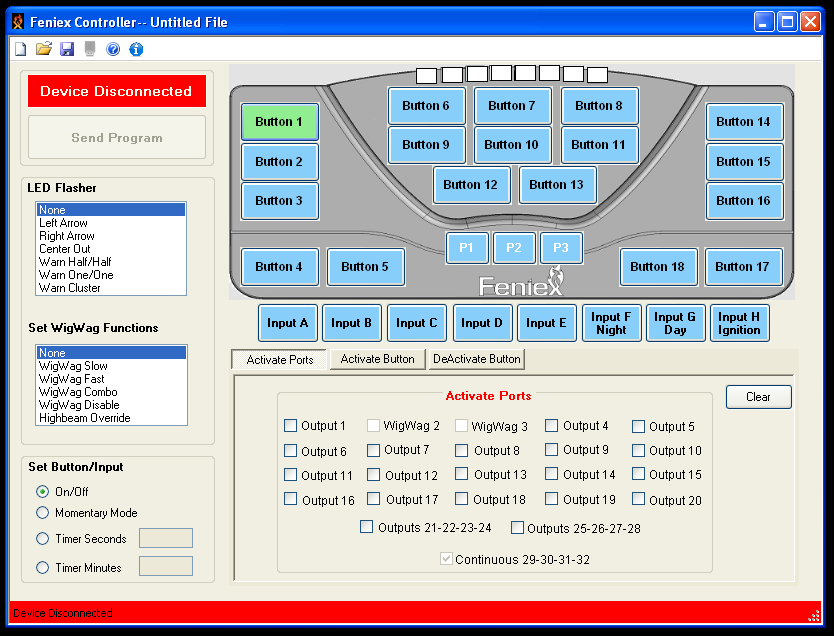Choose WigWag Fast function
Image resolution: width=834 pixels, height=636 pixels.
click(111, 379)
